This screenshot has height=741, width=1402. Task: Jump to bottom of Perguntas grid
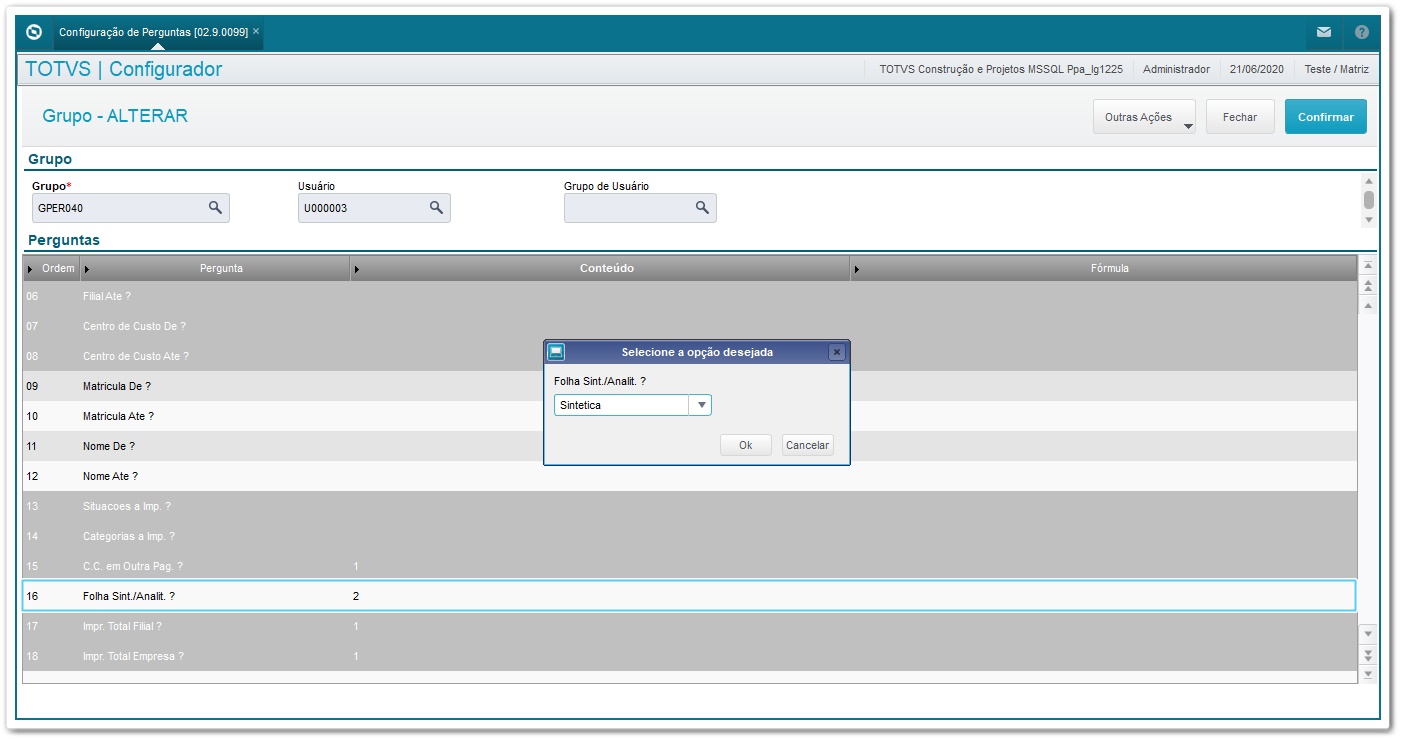coord(1368,673)
